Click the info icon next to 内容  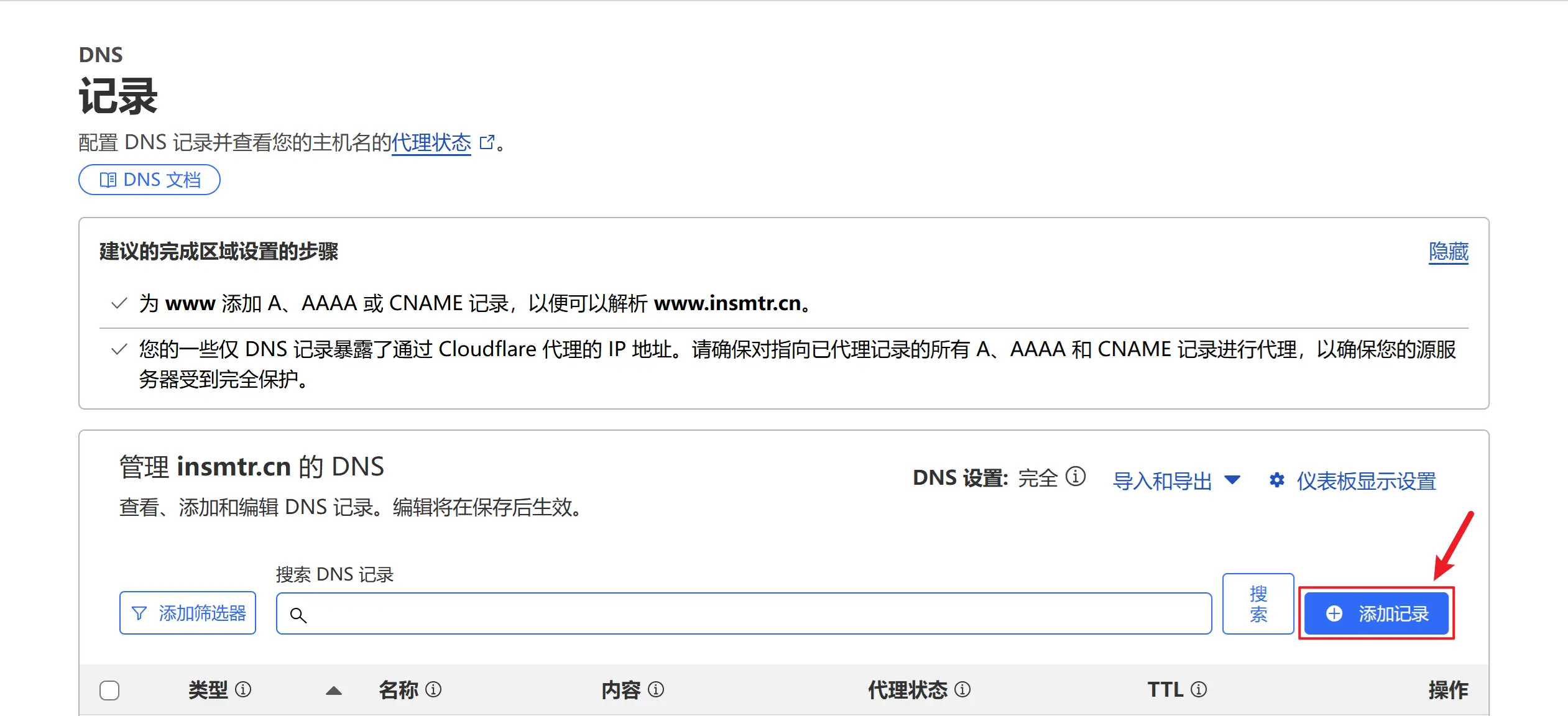pyautogui.click(x=656, y=689)
